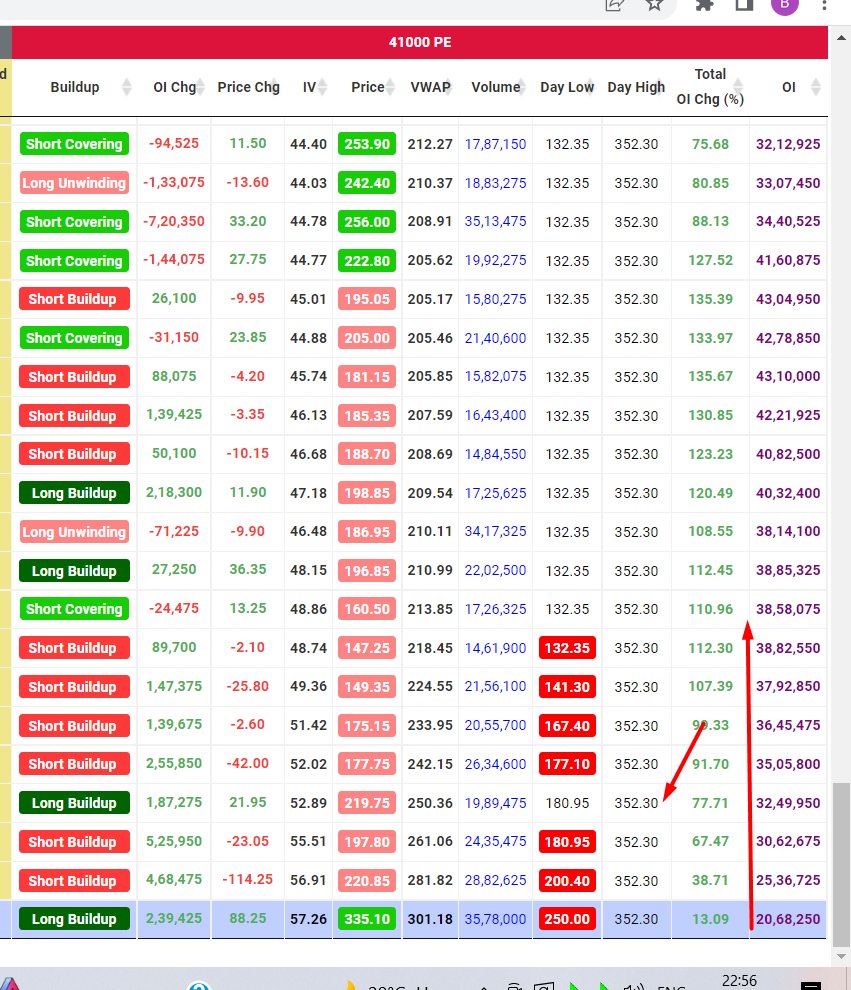Image resolution: width=851 pixels, height=990 pixels.
Task: Click the Price Chg column header
Action: pyautogui.click(x=248, y=87)
